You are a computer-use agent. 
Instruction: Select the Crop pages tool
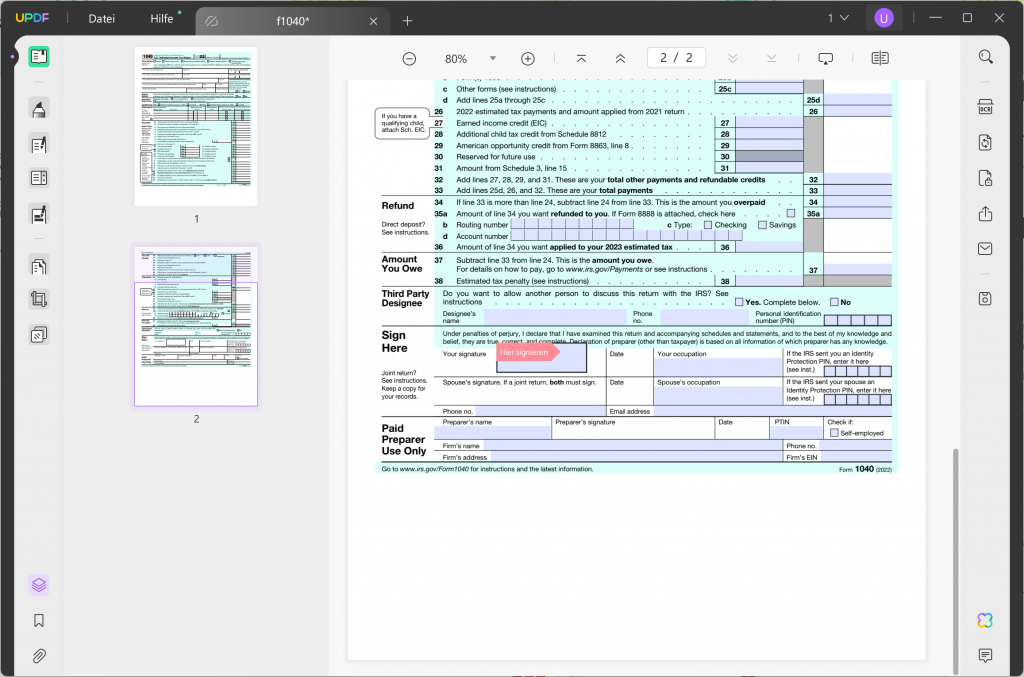[x=40, y=301]
